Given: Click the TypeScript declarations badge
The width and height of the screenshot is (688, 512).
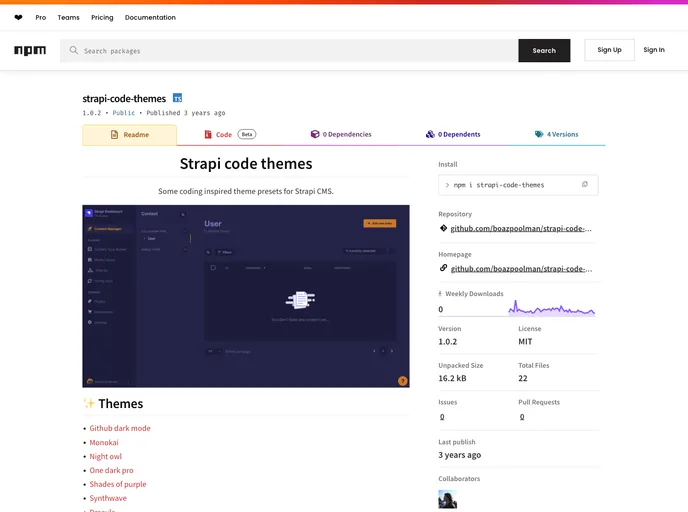Looking at the screenshot, I should pyautogui.click(x=177, y=98).
